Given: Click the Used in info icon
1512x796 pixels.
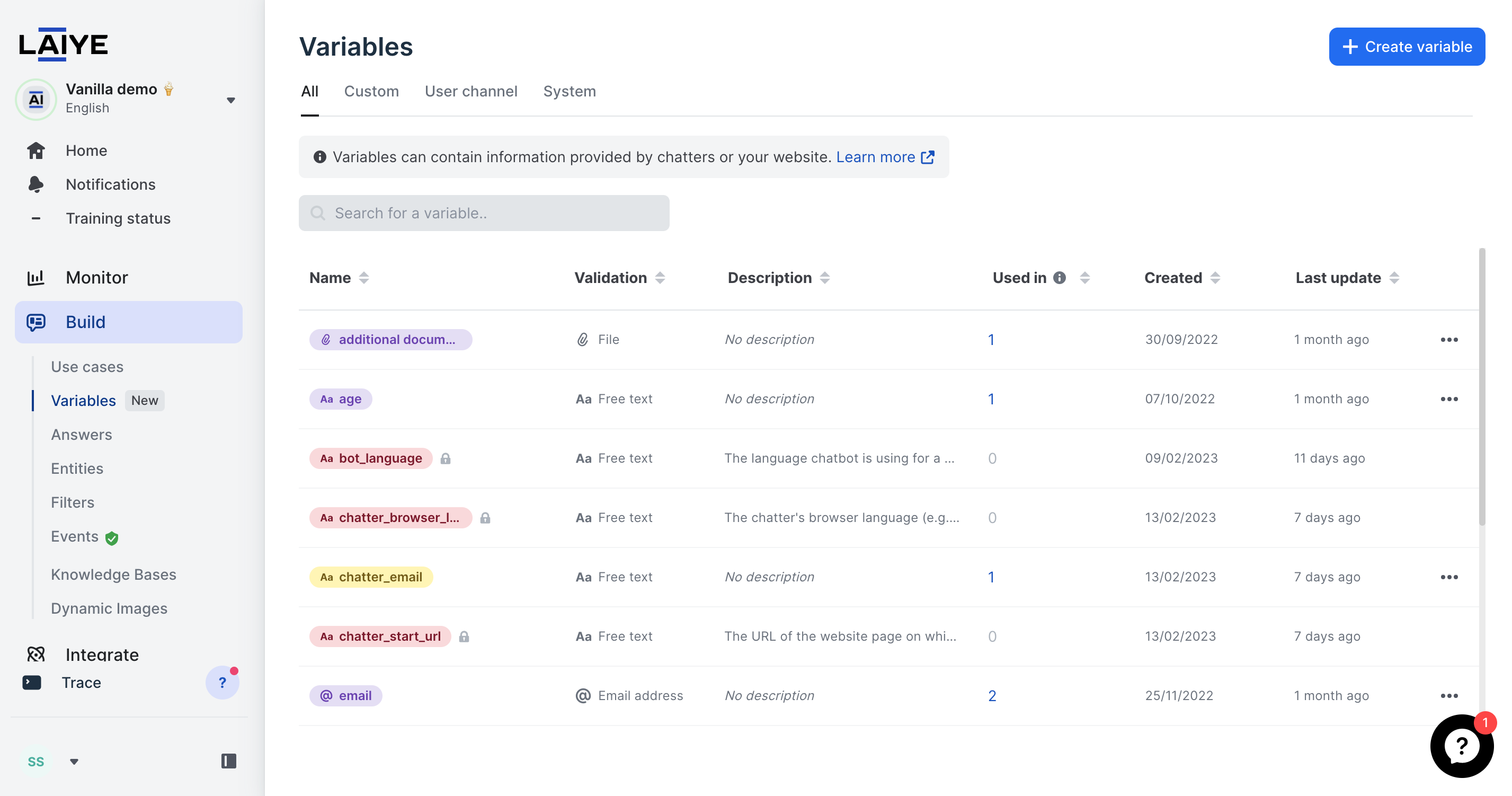Looking at the screenshot, I should pyautogui.click(x=1060, y=278).
